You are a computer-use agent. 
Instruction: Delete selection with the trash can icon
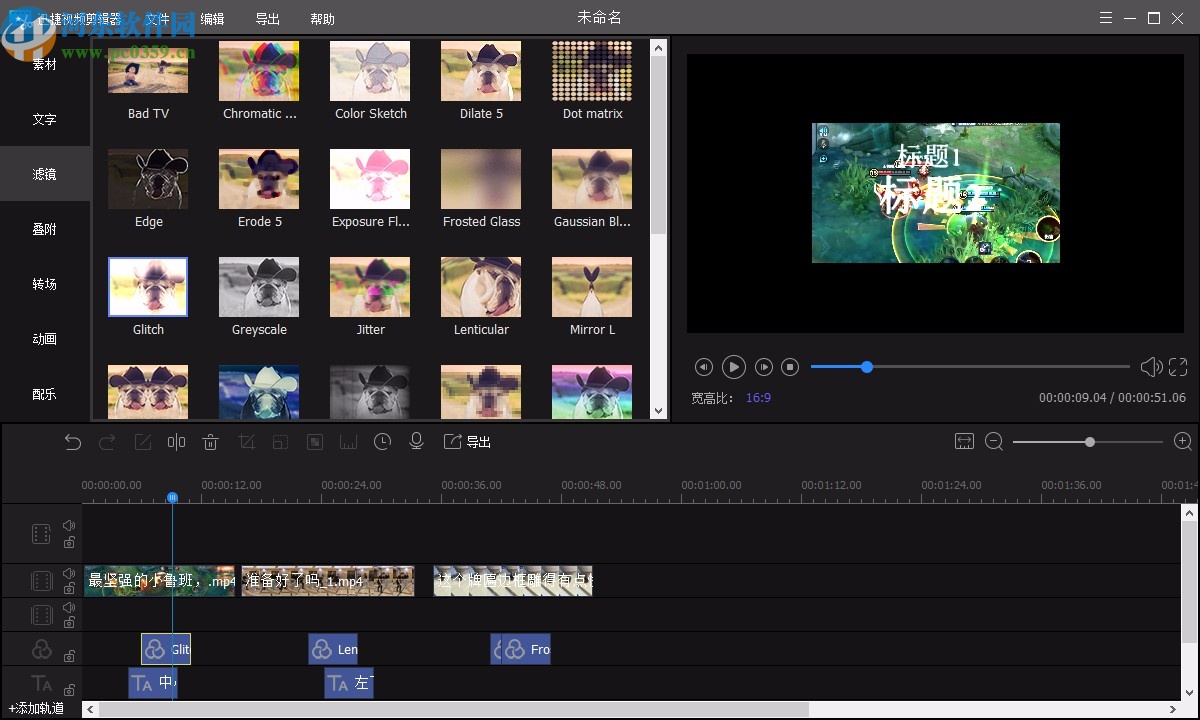(210, 442)
